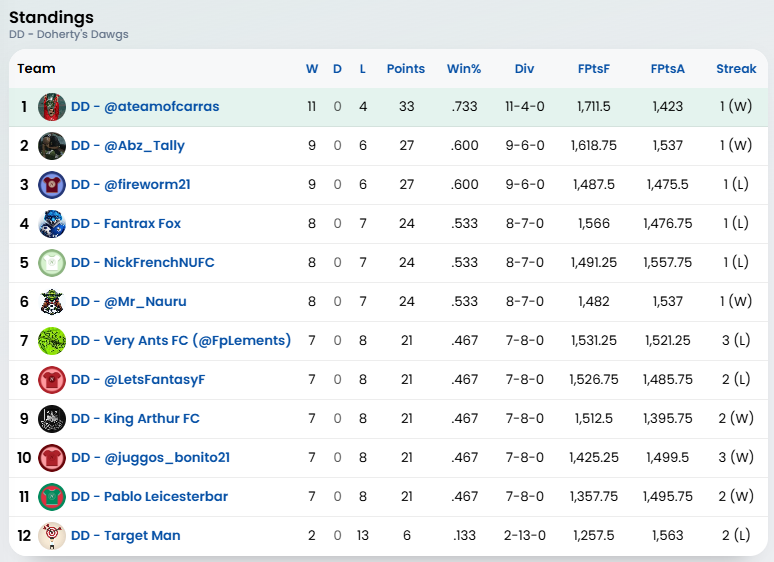Open the DD - @Mr_Nauru team link
774x562 pixels.
point(129,301)
